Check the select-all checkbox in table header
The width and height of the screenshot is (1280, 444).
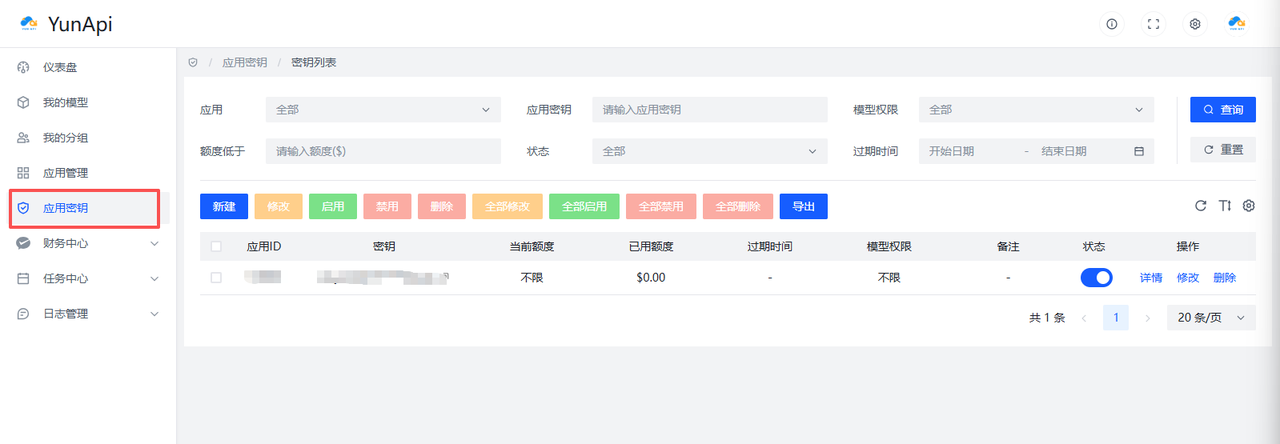pyautogui.click(x=216, y=246)
